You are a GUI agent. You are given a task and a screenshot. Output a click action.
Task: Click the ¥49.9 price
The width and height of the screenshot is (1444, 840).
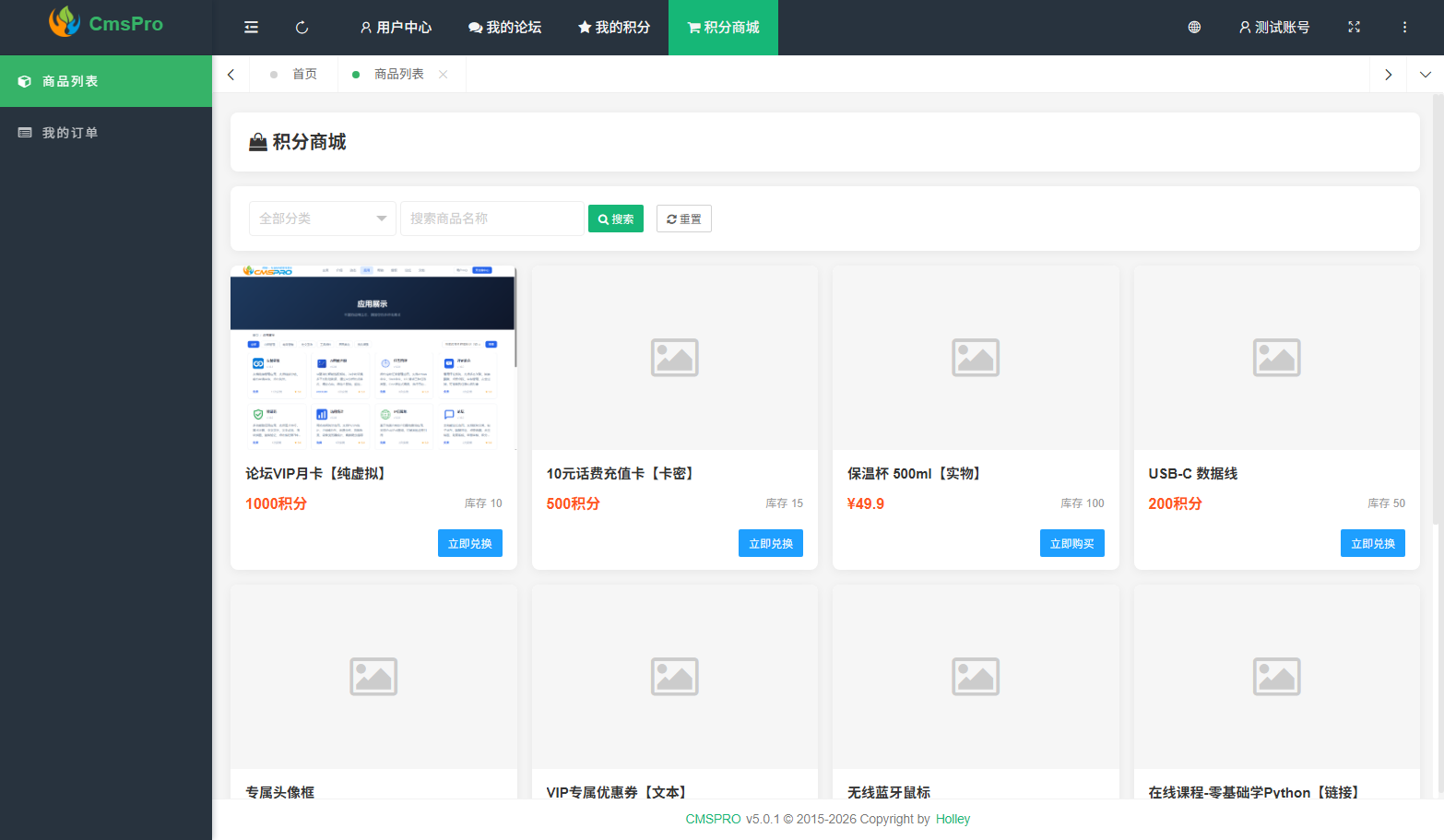[866, 503]
